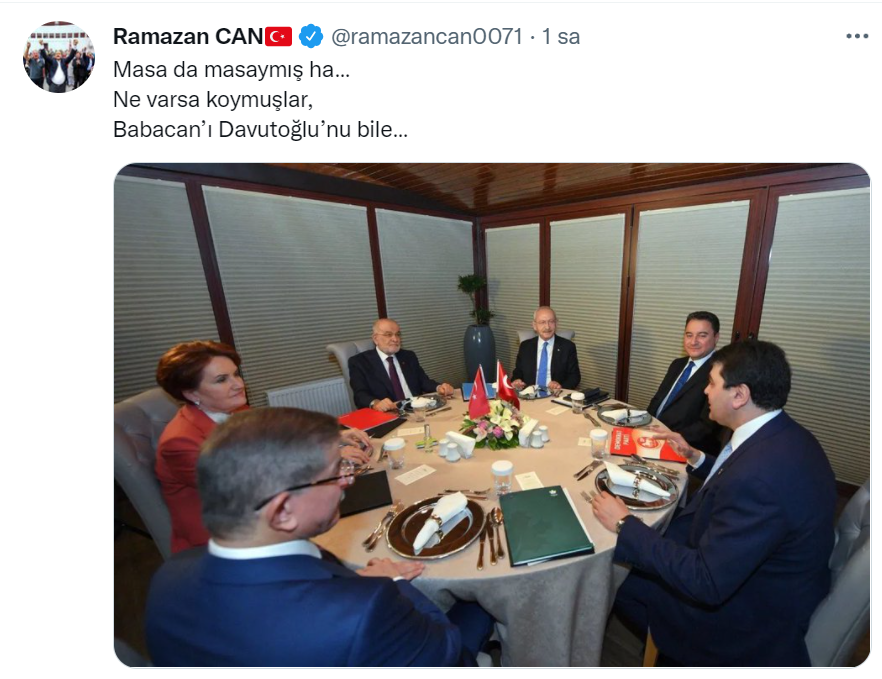Image resolution: width=882 pixels, height=679 pixels.
Task: Click the line "Babacan'ı Davutoğlu'nu bile…"
Action: [260, 129]
